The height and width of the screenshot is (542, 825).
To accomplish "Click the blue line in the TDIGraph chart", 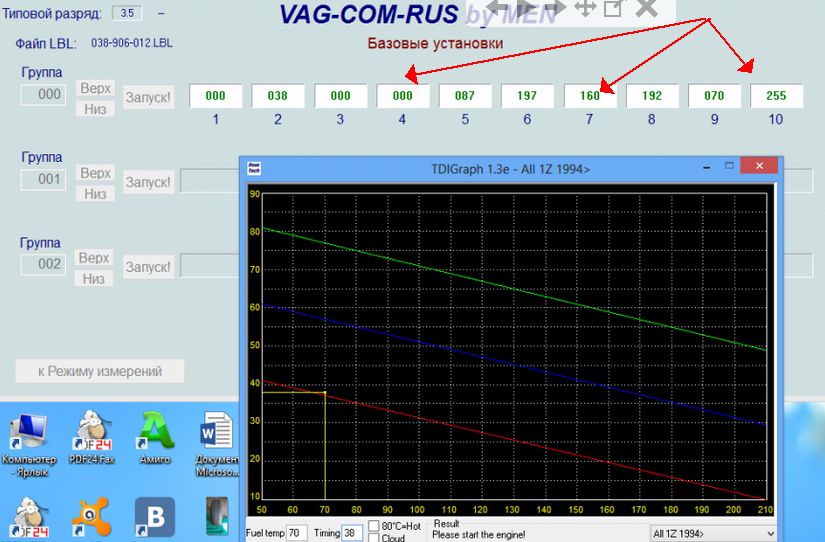I will (x=514, y=364).
